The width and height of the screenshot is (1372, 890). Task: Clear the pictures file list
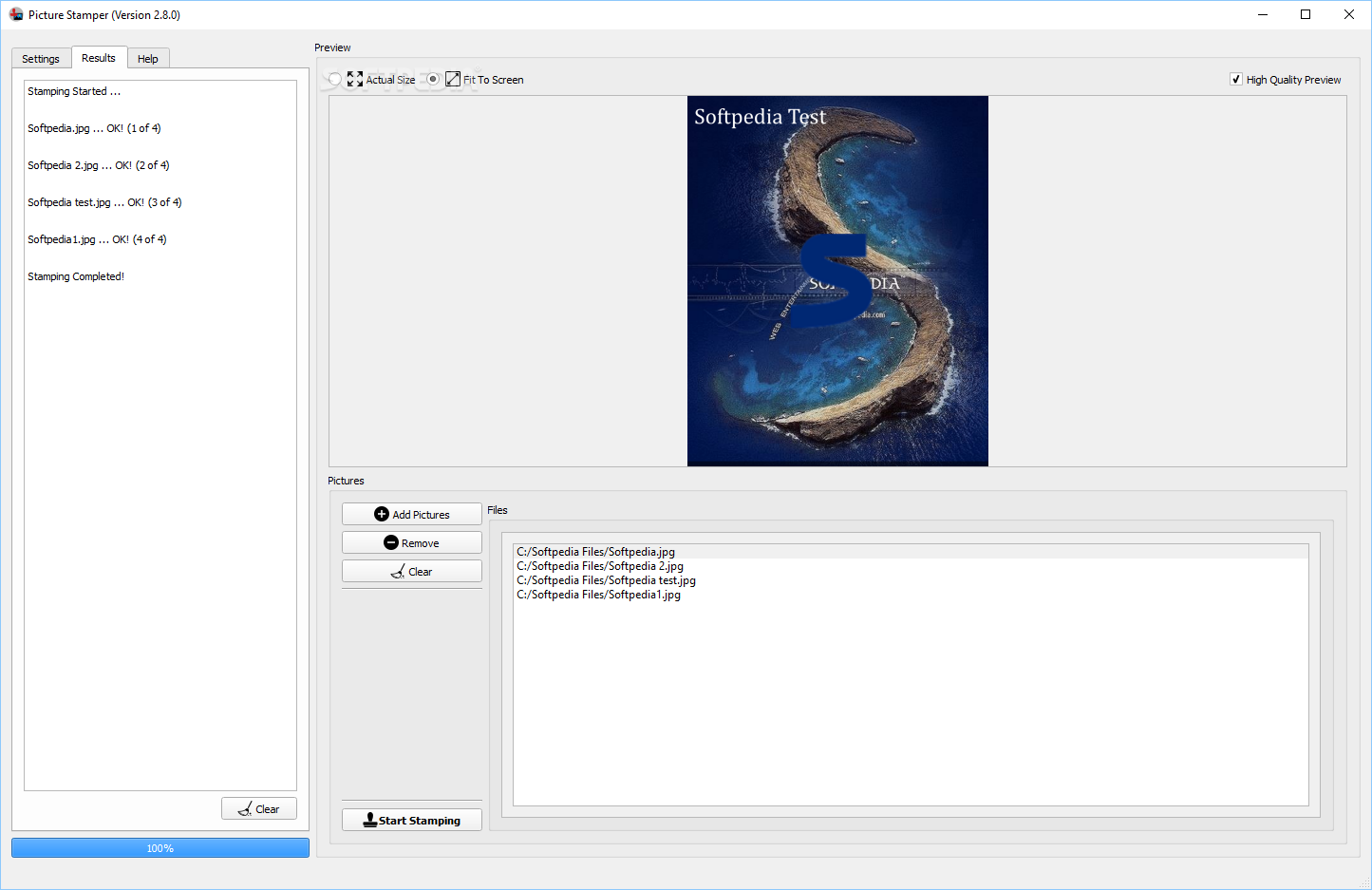pos(412,571)
